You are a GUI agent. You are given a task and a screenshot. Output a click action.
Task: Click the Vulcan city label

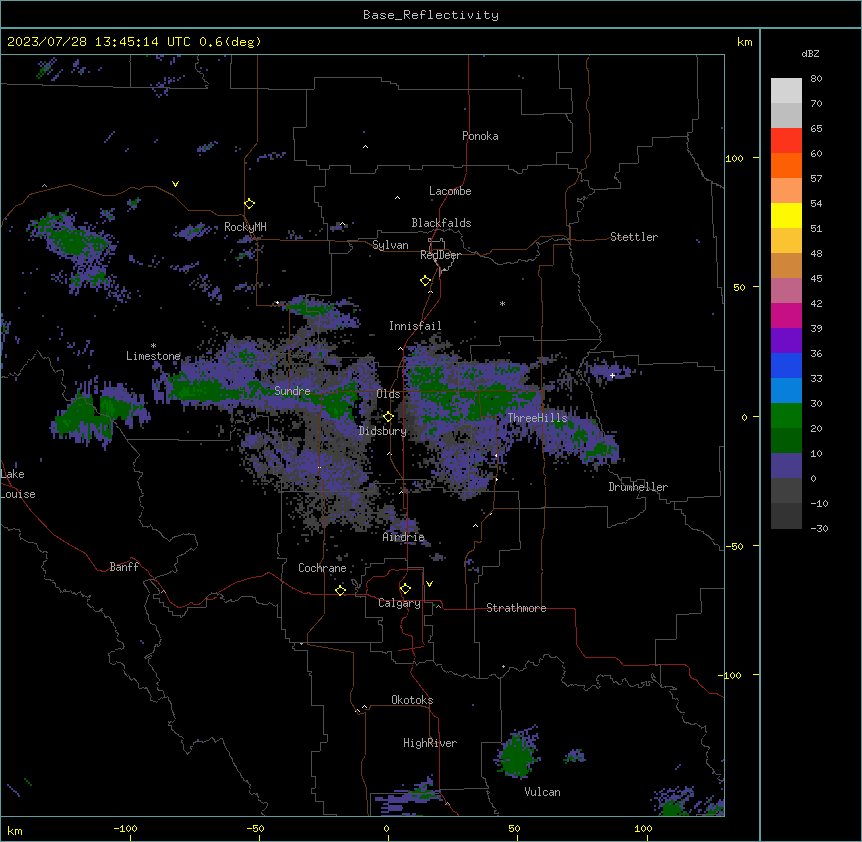click(543, 792)
